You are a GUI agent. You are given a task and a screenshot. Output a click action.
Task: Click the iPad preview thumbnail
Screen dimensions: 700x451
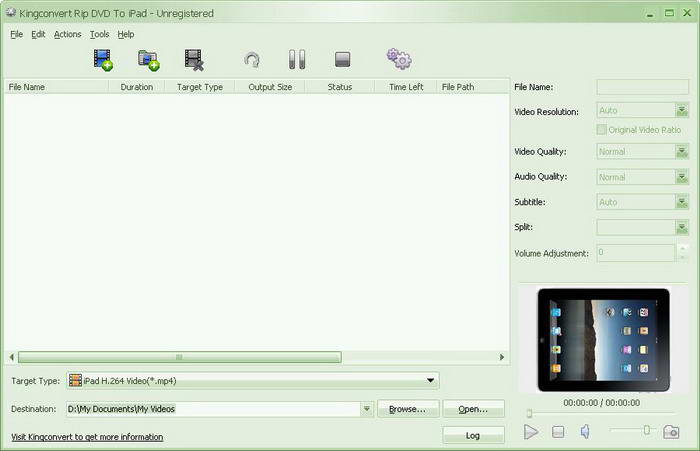coord(604,340)
